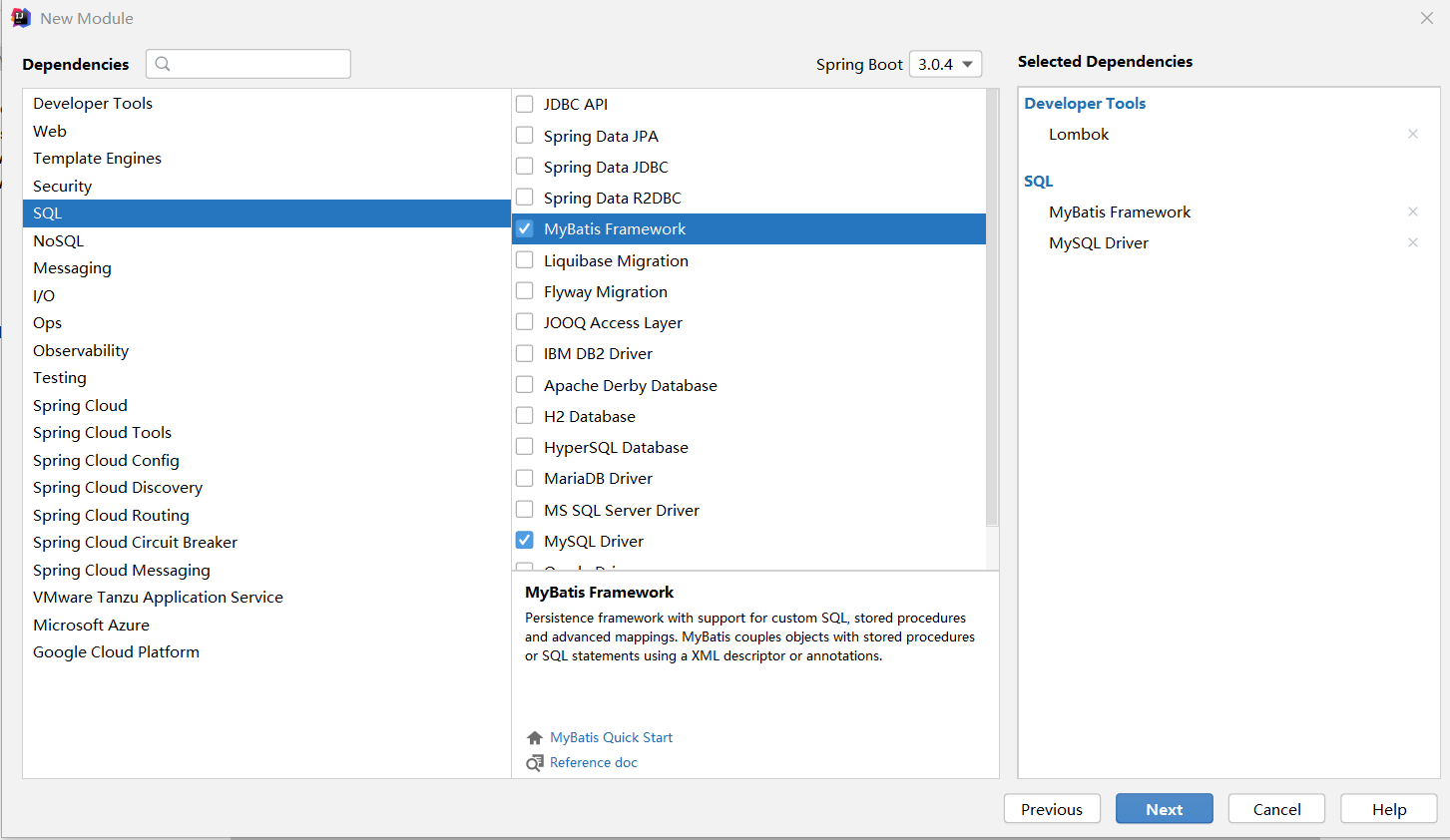Remove Lombok from selected dependencies
This screenshot has height=840, width=1450.
coord(1412,135)
